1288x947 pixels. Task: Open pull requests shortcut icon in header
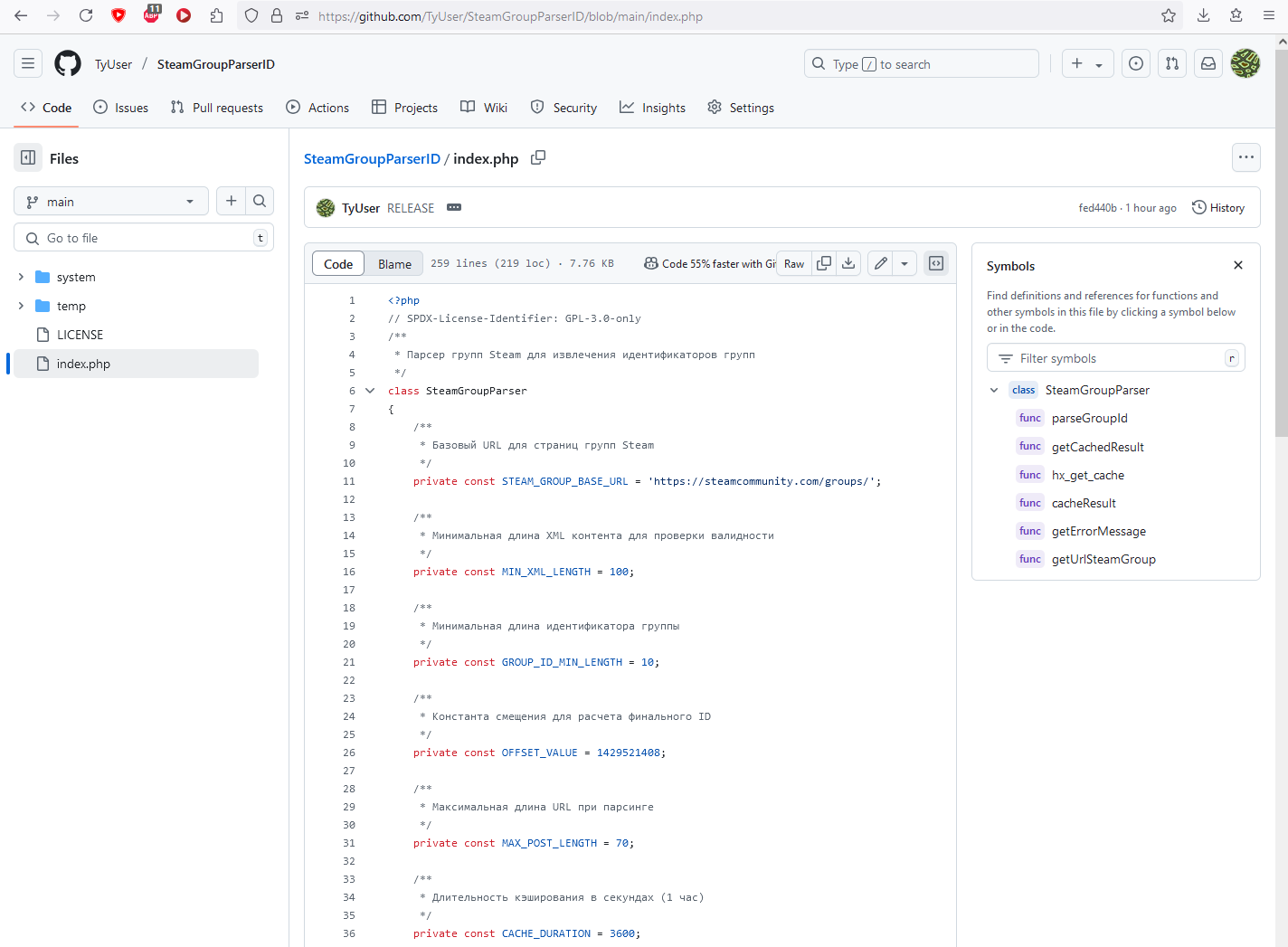pyautogui.click(x=1172, y=63)
